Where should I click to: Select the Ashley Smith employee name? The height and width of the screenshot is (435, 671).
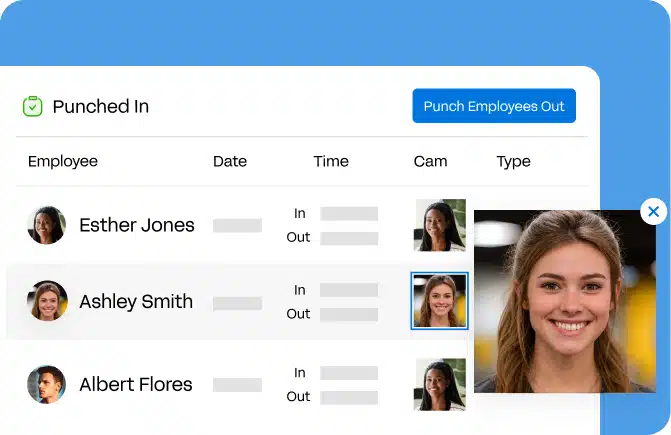pos(136,301)
